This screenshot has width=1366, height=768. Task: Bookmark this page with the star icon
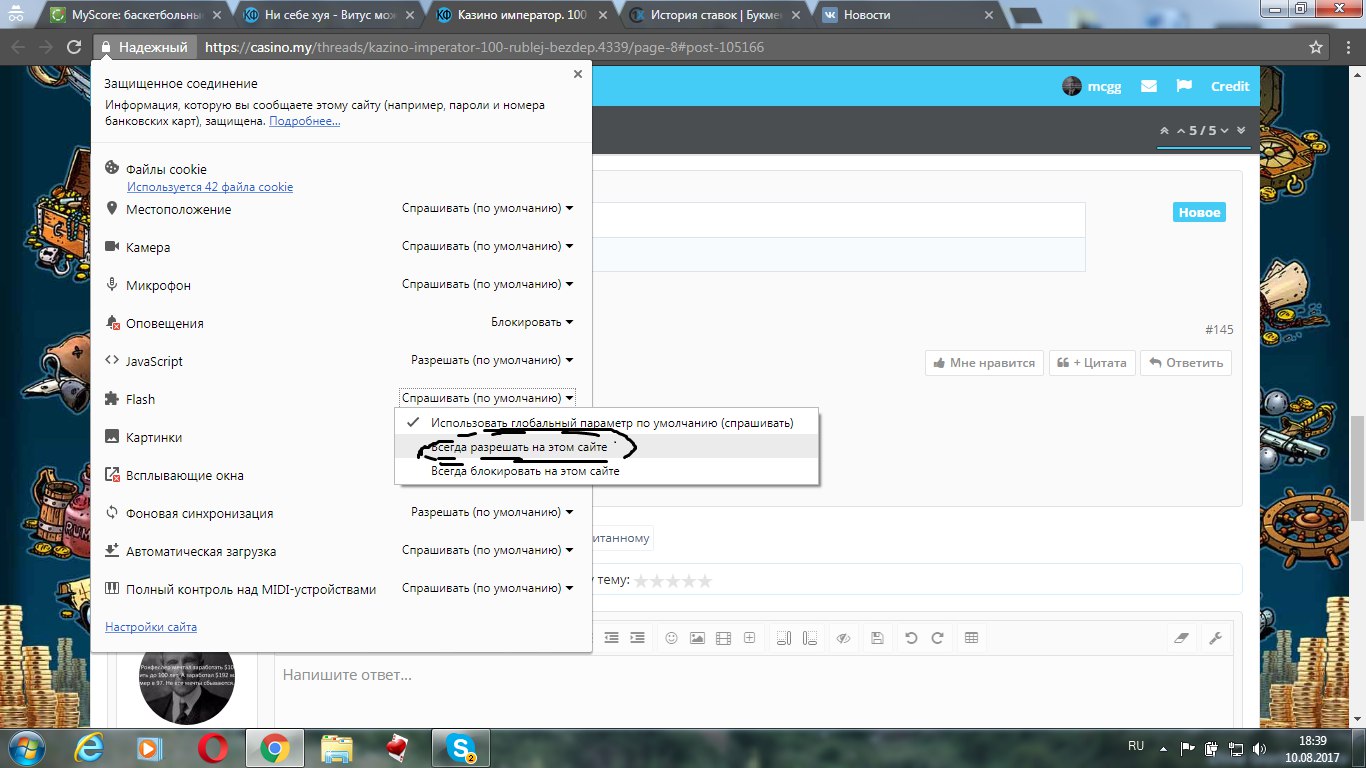(1316, 47)
